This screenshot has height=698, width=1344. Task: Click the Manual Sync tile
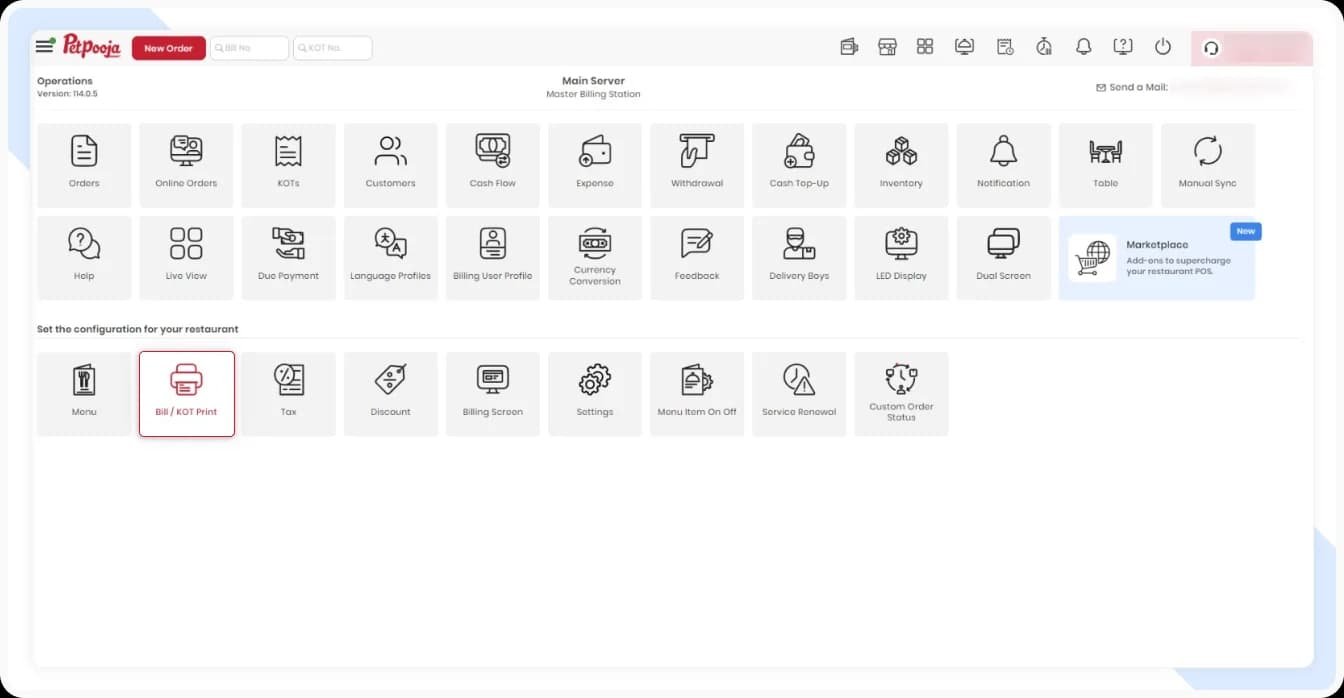click(x=1207, y=165)
